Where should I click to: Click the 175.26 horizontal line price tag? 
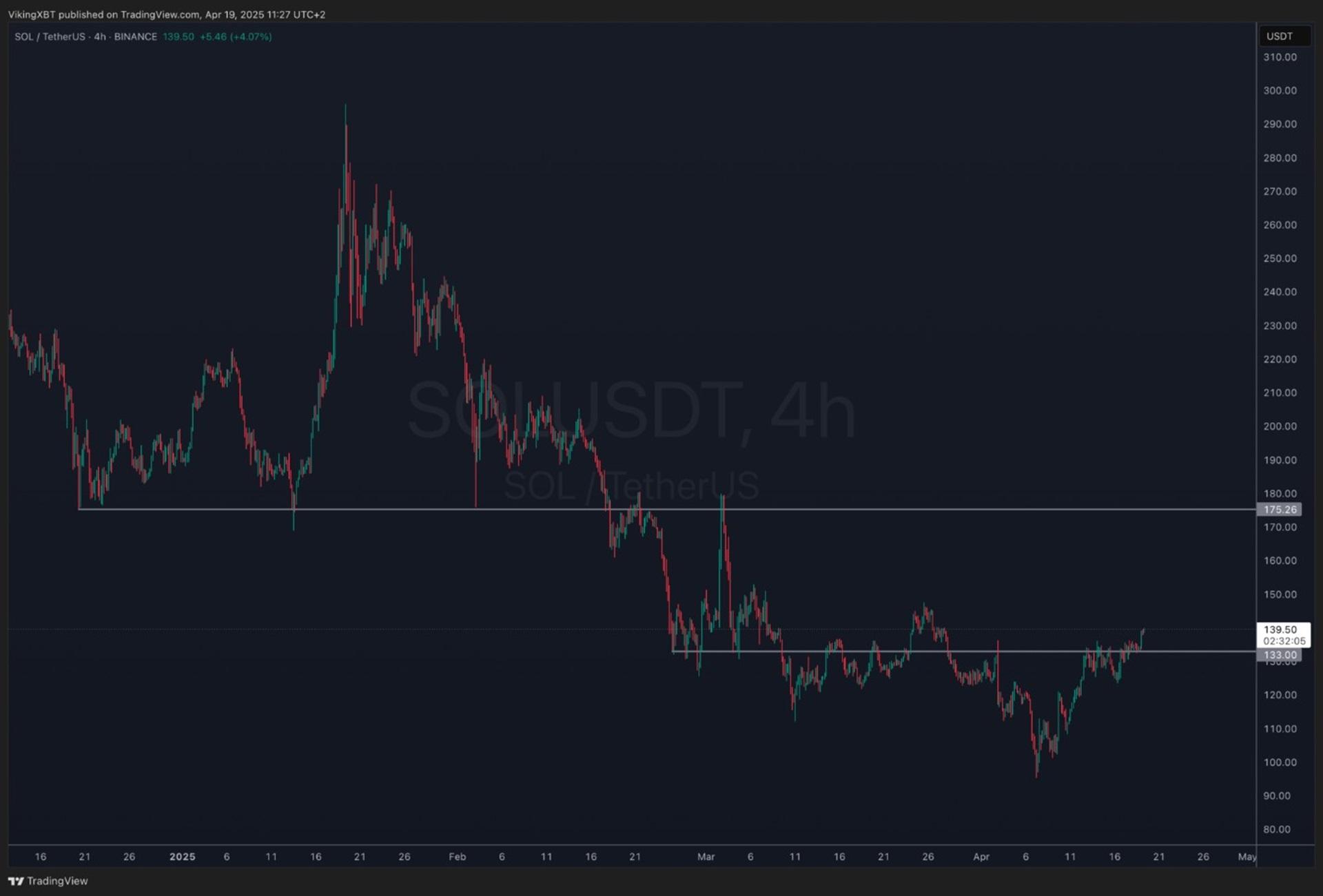point(1280,510)
